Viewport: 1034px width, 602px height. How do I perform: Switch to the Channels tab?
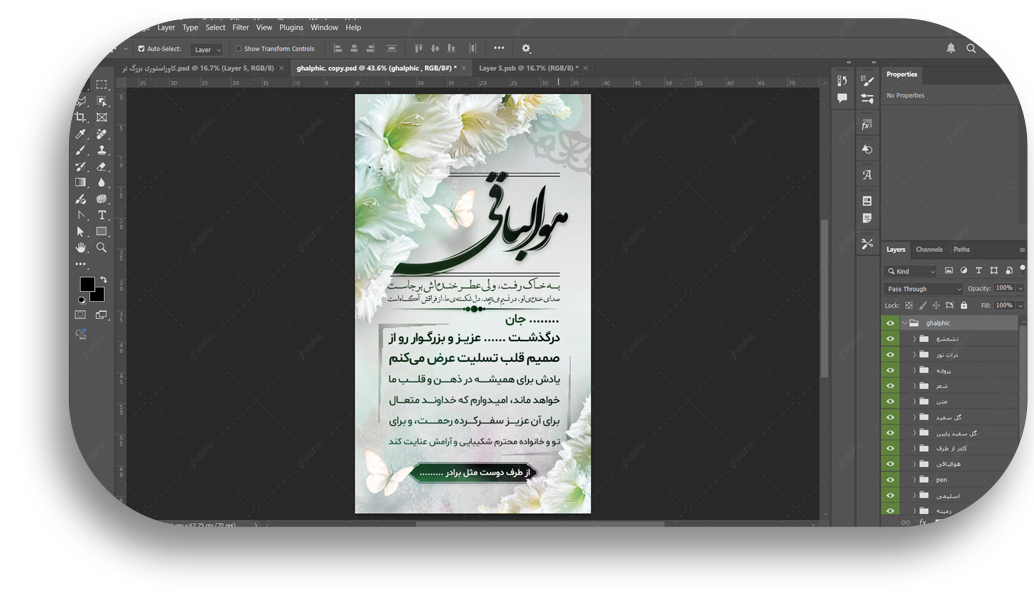point(929,249)
